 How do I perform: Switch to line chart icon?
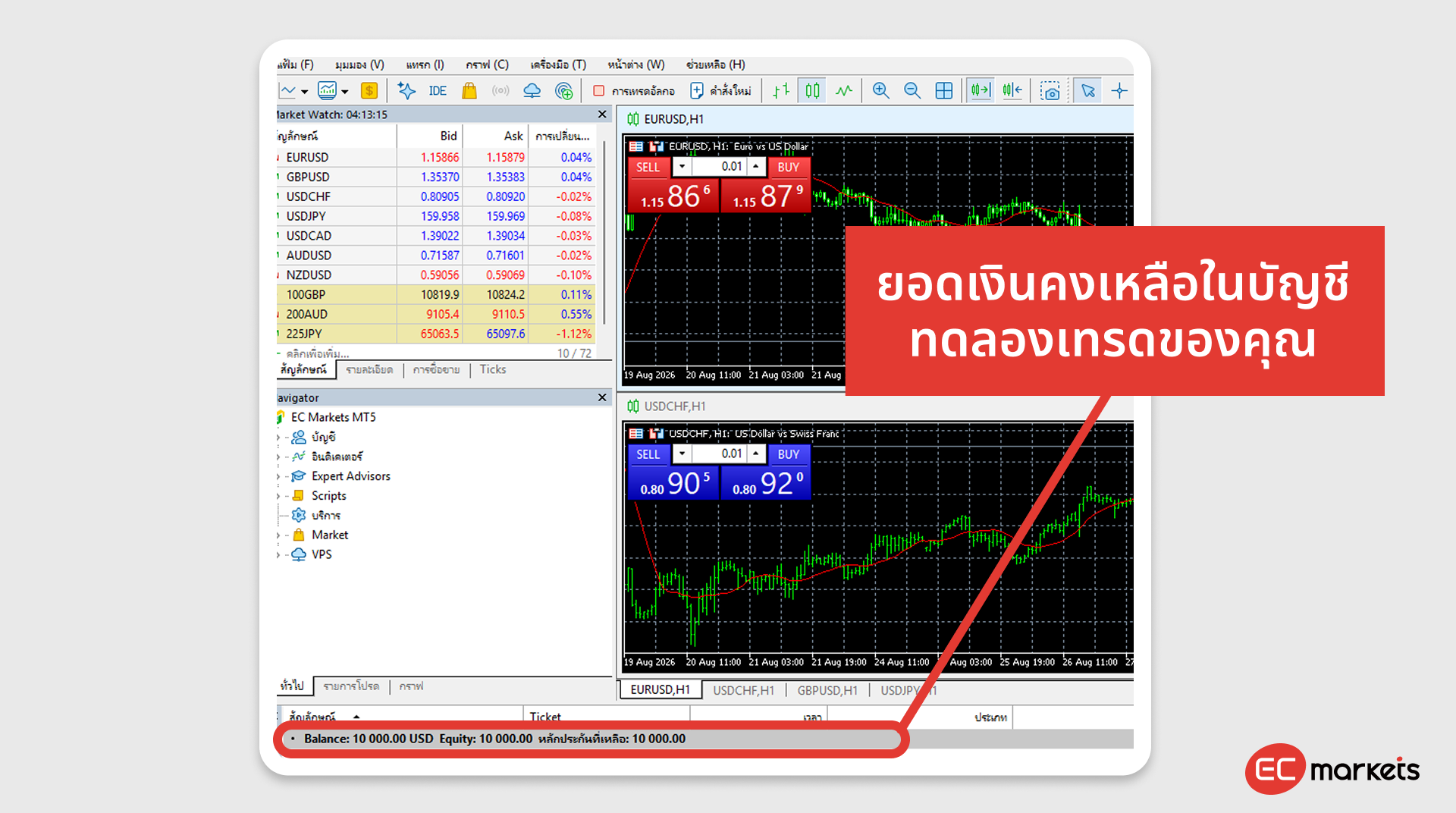[x=844, y=91]
